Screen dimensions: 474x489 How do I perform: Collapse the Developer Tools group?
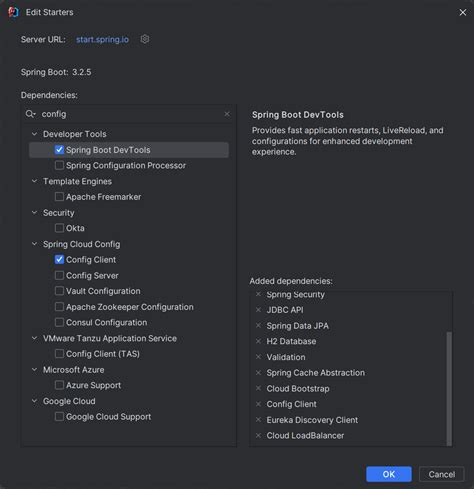[x=34, y=134]
